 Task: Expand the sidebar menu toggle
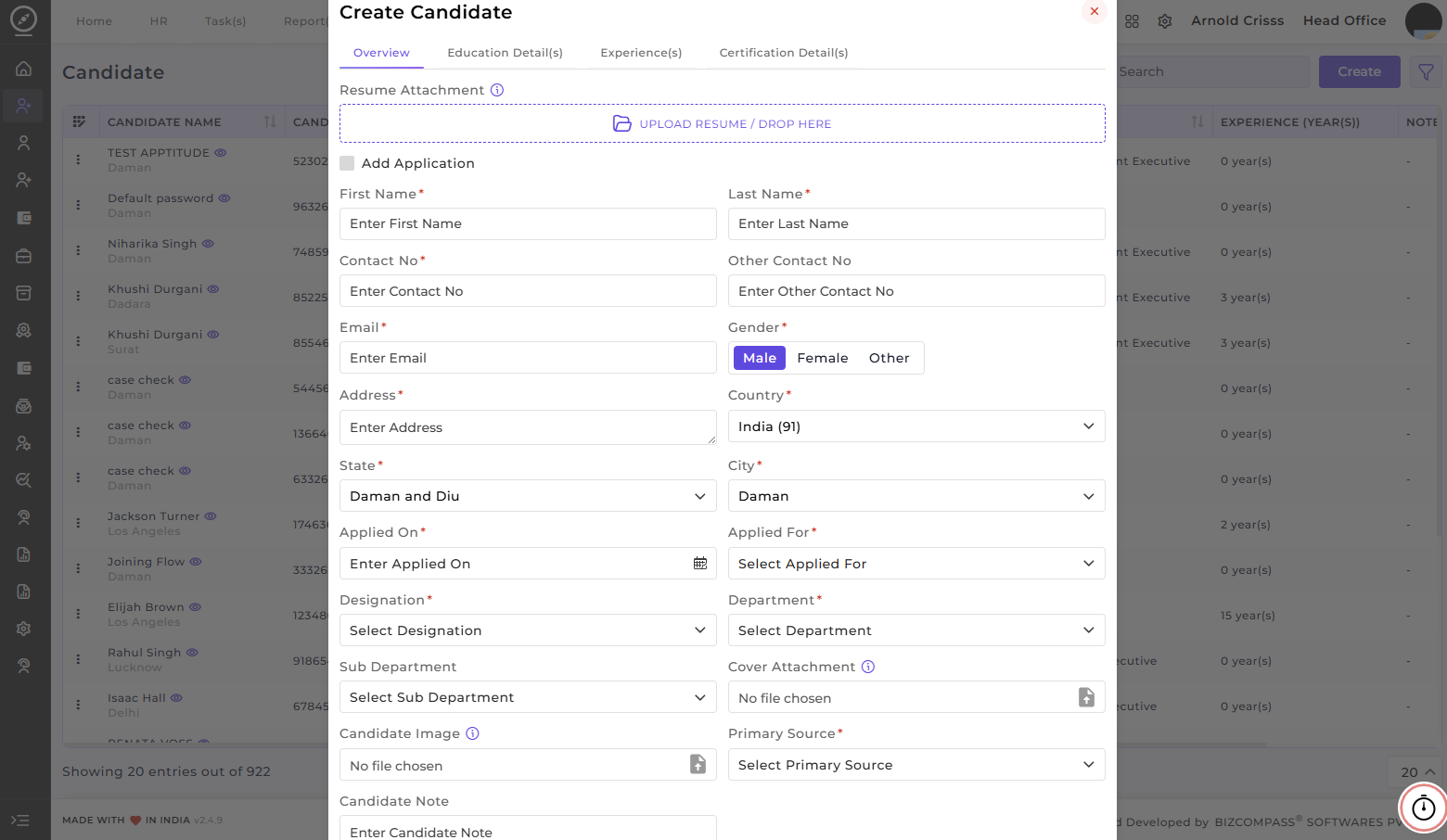point(20,821)
